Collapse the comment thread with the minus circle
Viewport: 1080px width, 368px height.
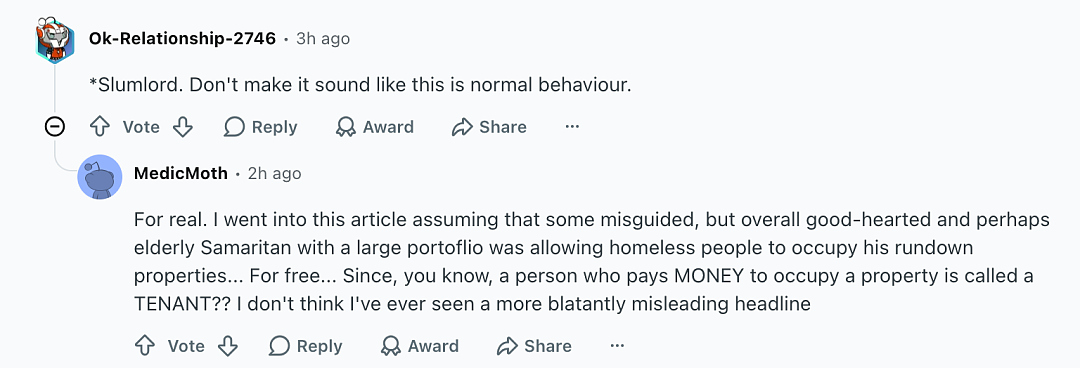(x=55, y=127)
